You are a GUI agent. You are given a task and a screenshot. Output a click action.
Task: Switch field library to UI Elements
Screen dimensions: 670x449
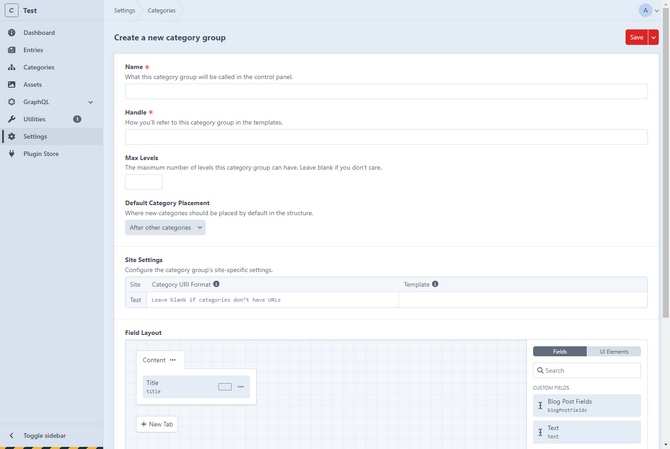pyautogui.click(x=613, y=351)
